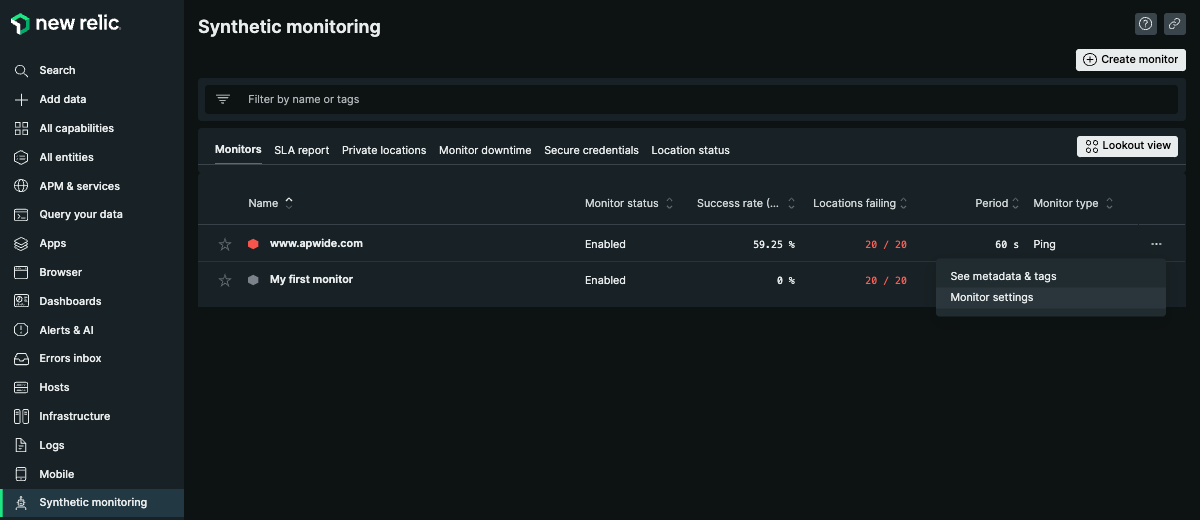
Task: Sort by Locations failing column
Action: coord(904,204)
